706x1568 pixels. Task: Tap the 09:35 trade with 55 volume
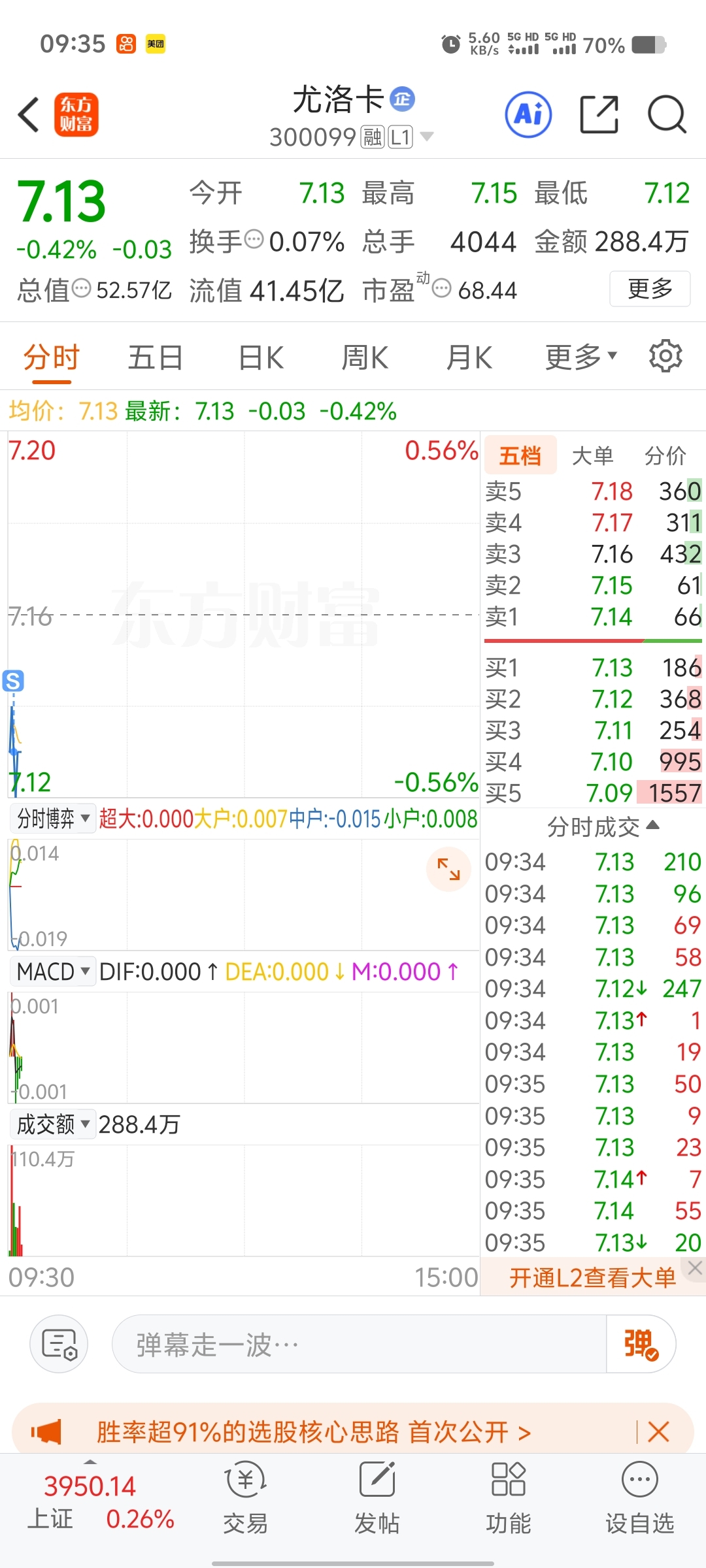594,1211
